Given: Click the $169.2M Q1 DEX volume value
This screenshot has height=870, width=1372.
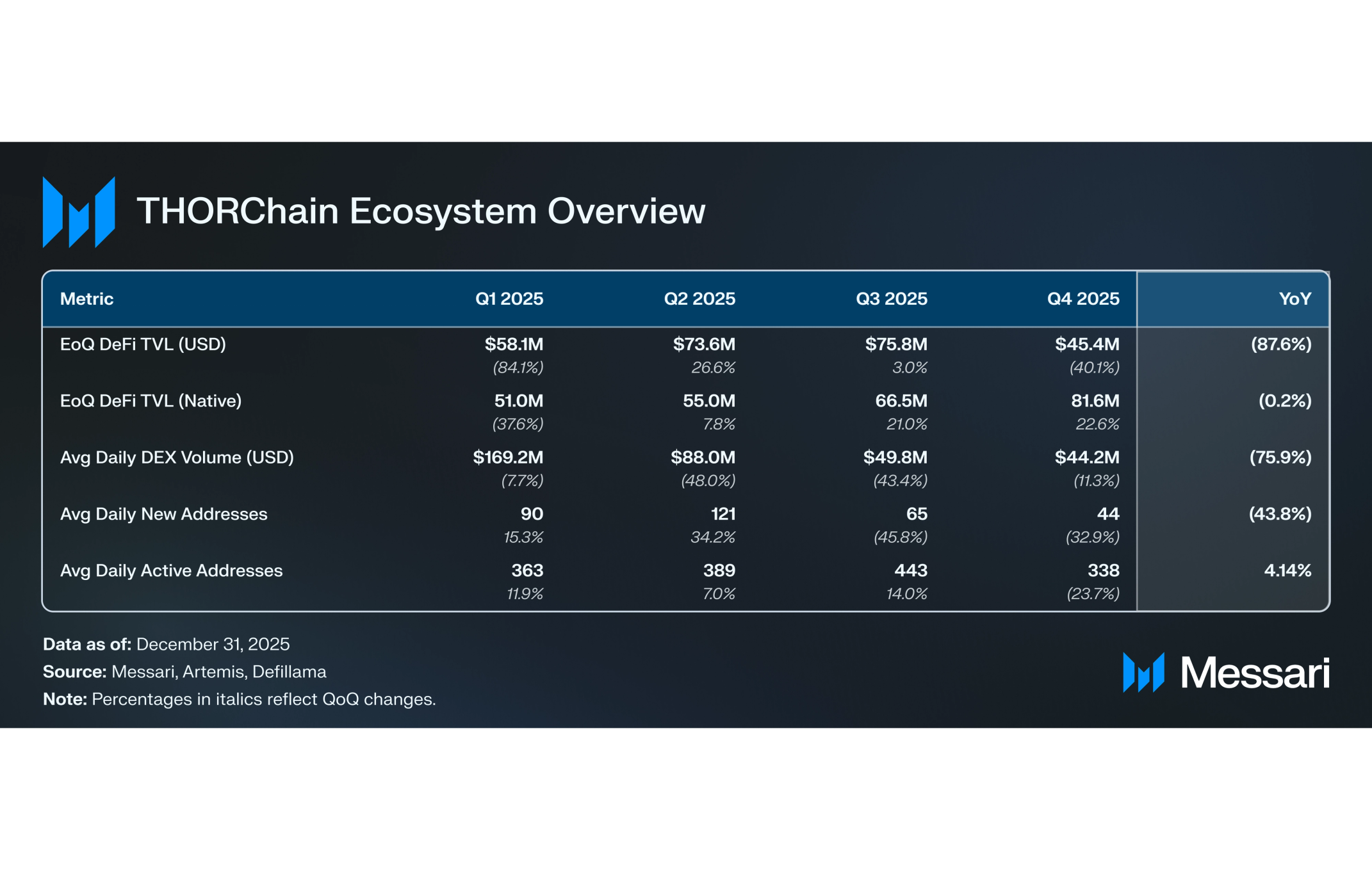Looking at the screenshot, I should 508,458.
